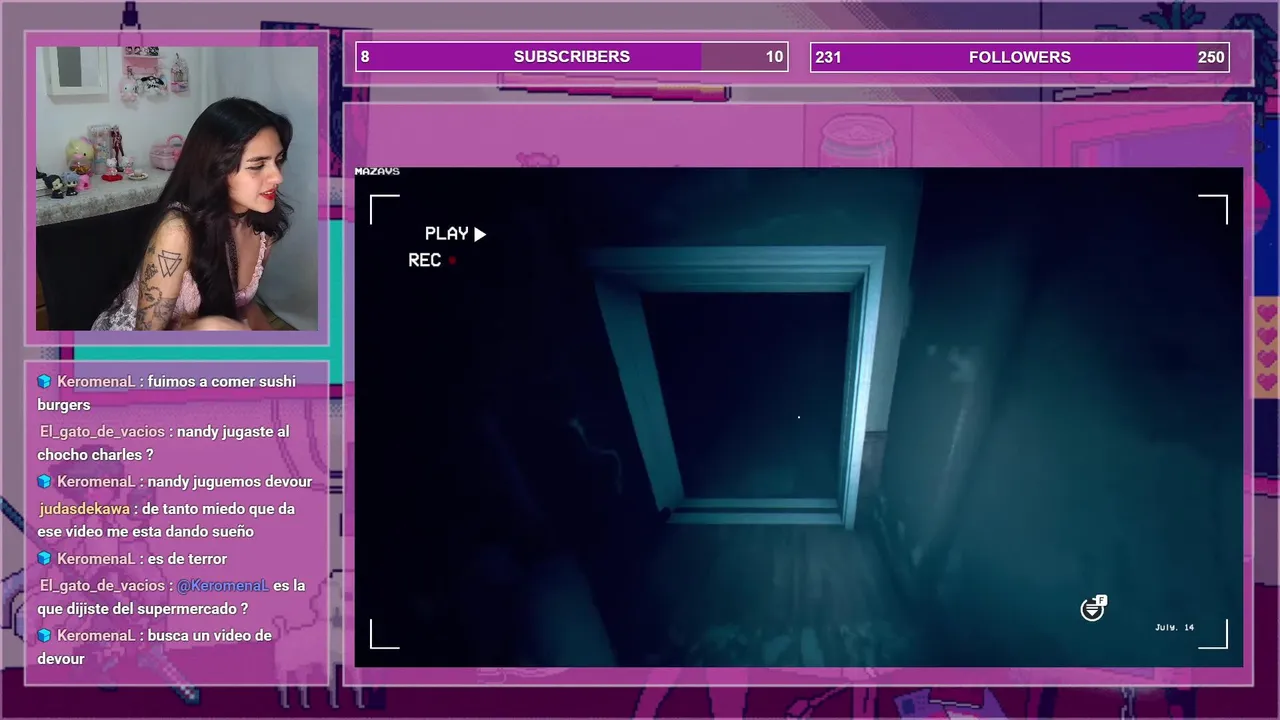Click the 'que dijiste del supermercado ?' text
The width and height of the screenshot is (1280, 720).
tap(142, 608)
